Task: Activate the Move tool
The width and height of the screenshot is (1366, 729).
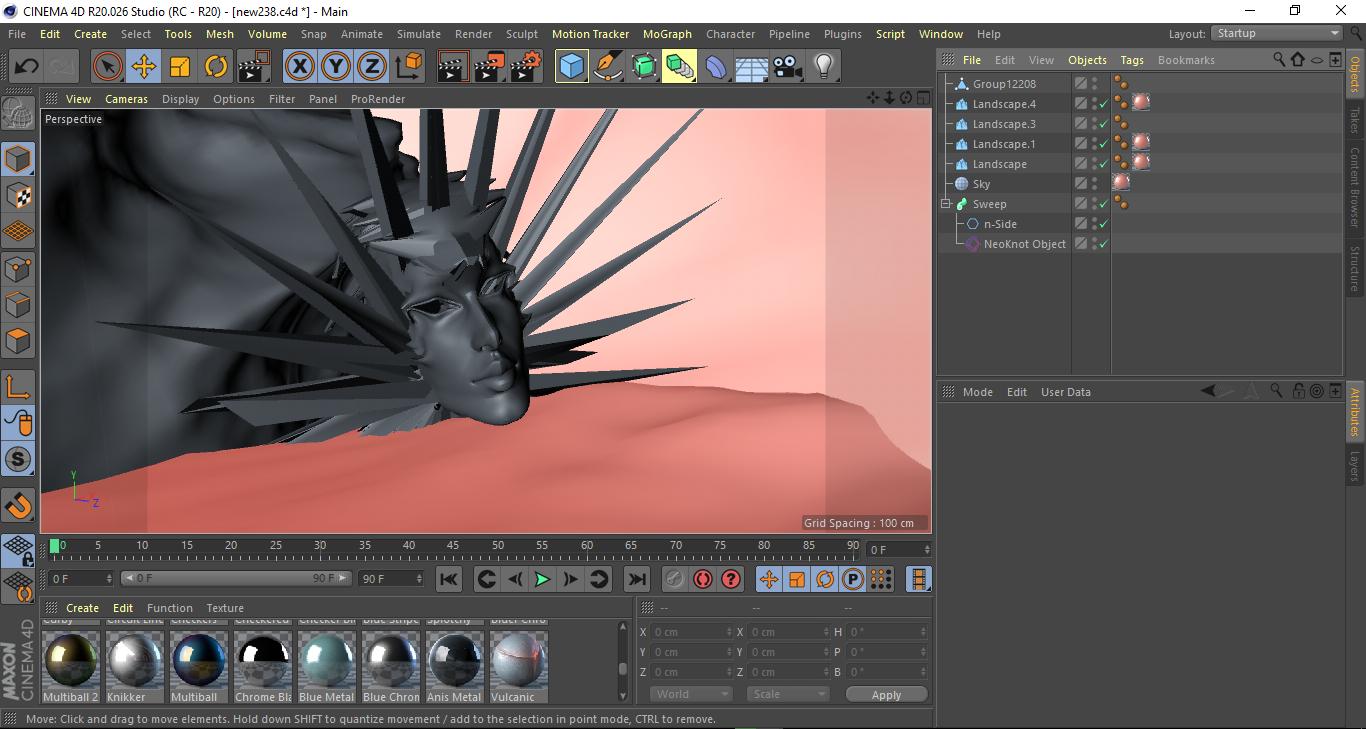Action: tap(144, 67)
